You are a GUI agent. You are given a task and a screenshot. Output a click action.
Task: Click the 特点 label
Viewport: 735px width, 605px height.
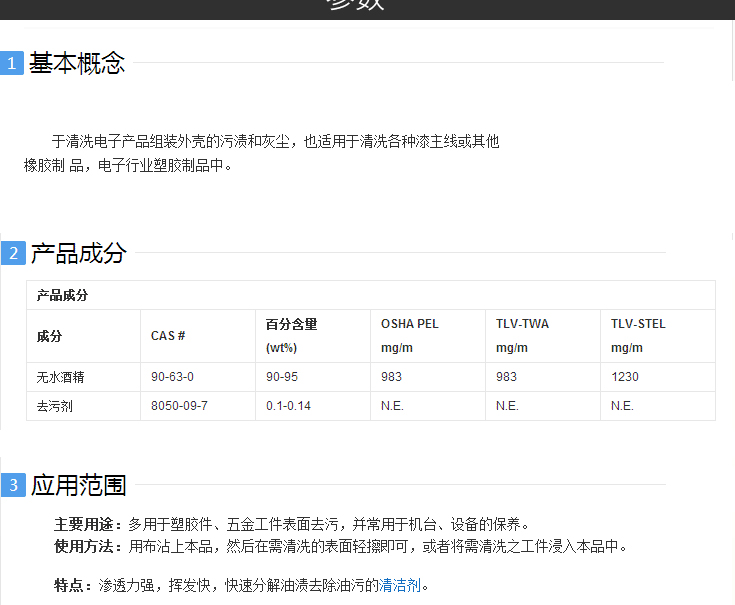73,585
